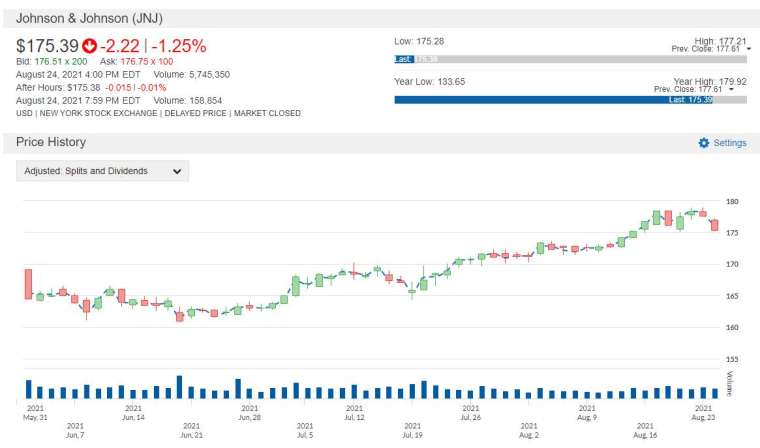This screenshot has width=760, height=448.
Task: Click the 2021 Aug, 16 date axis label
Action: click(x=645, y=431)
